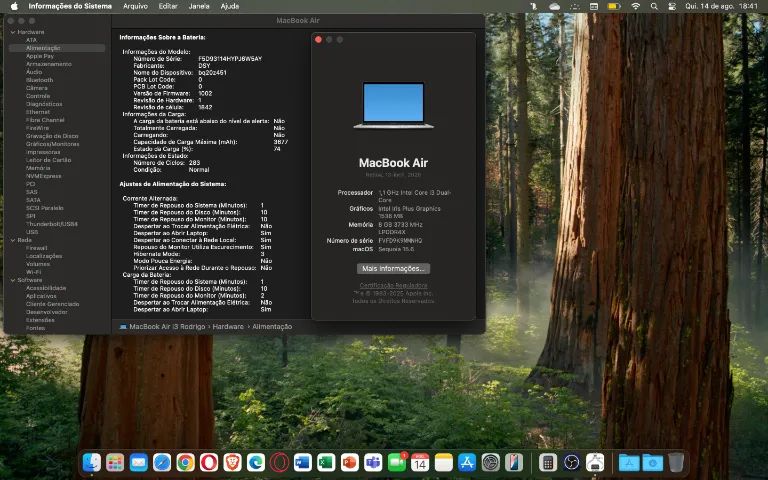
Task: Click Hardware in the path bar
Action: click(228, 326)
